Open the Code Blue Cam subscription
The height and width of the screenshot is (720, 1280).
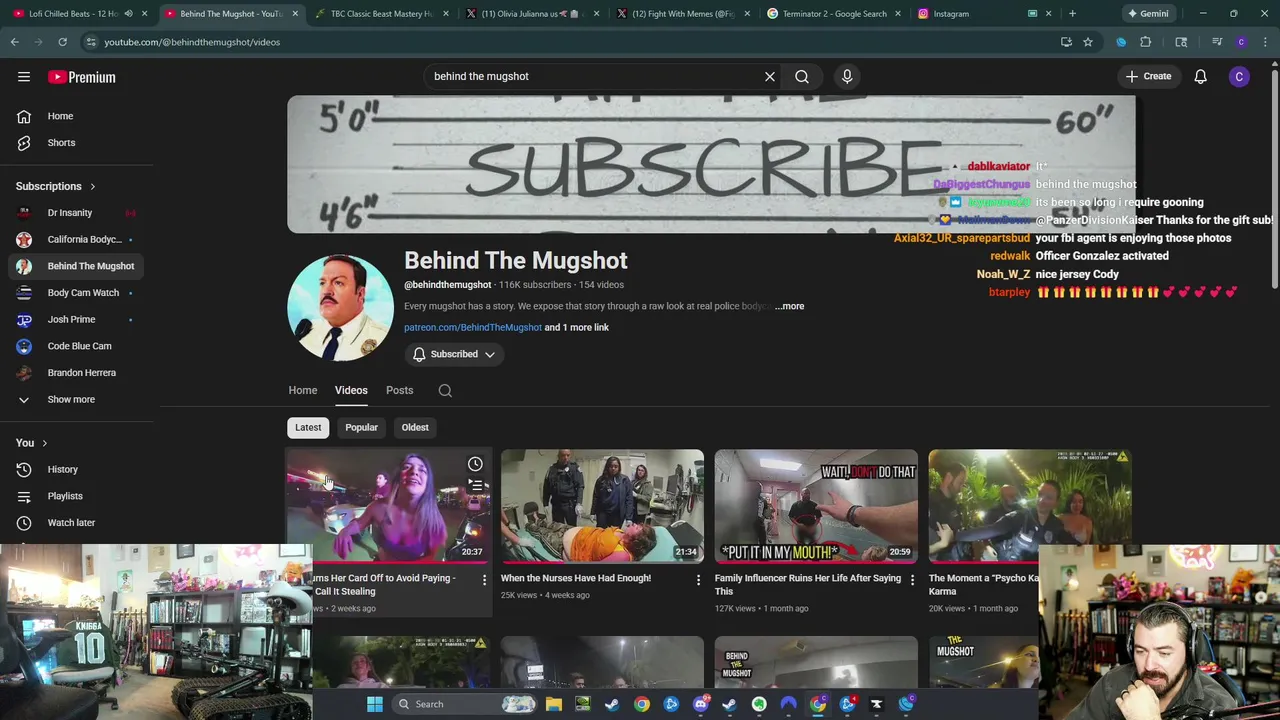tap(78, 346)
